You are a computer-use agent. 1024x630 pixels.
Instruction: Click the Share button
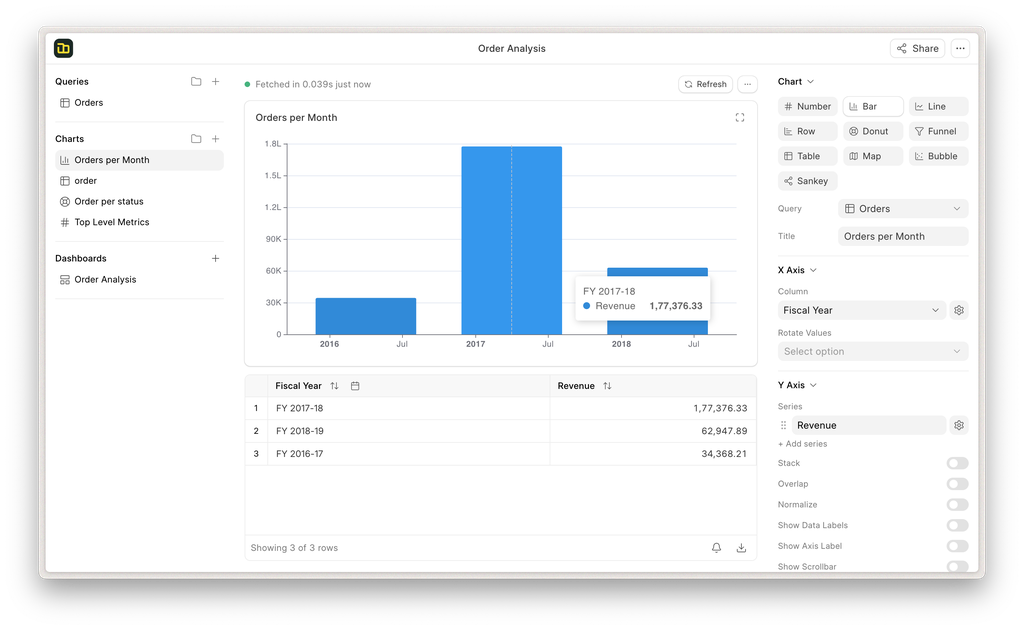917,48
